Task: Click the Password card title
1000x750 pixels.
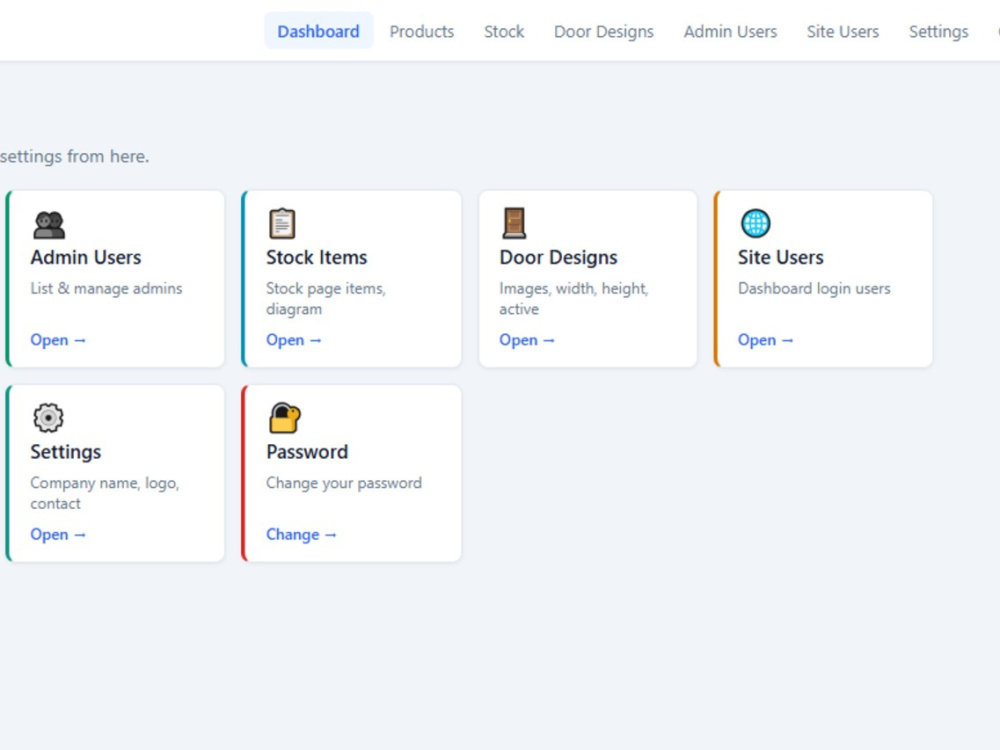Action: [x=307, y=452]
